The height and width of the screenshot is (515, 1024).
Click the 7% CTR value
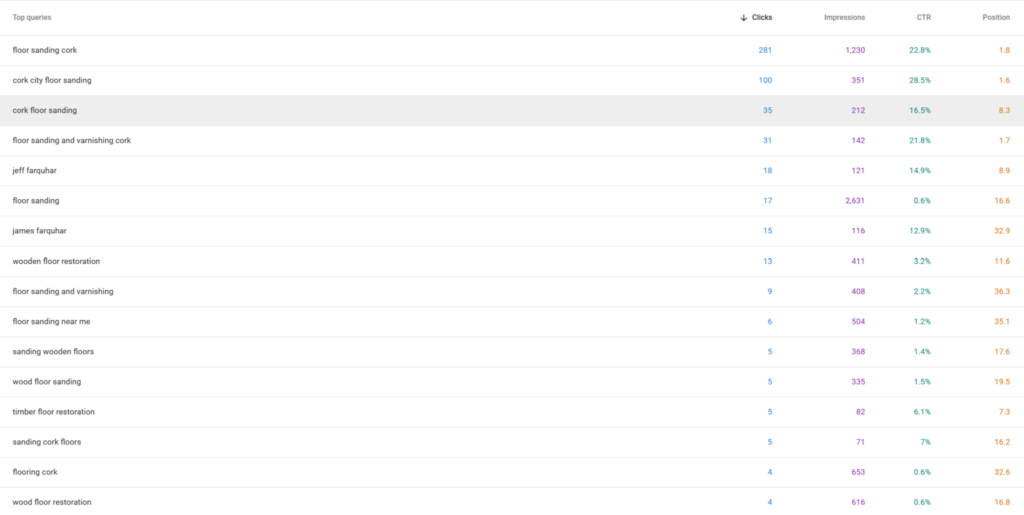(925, 442)
